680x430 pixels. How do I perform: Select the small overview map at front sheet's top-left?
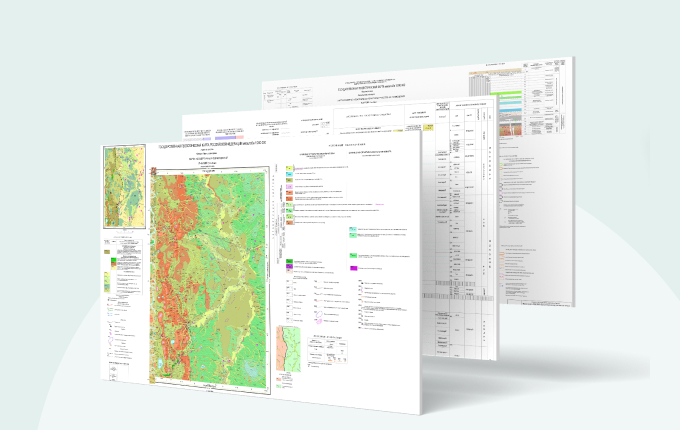[124, 186]
